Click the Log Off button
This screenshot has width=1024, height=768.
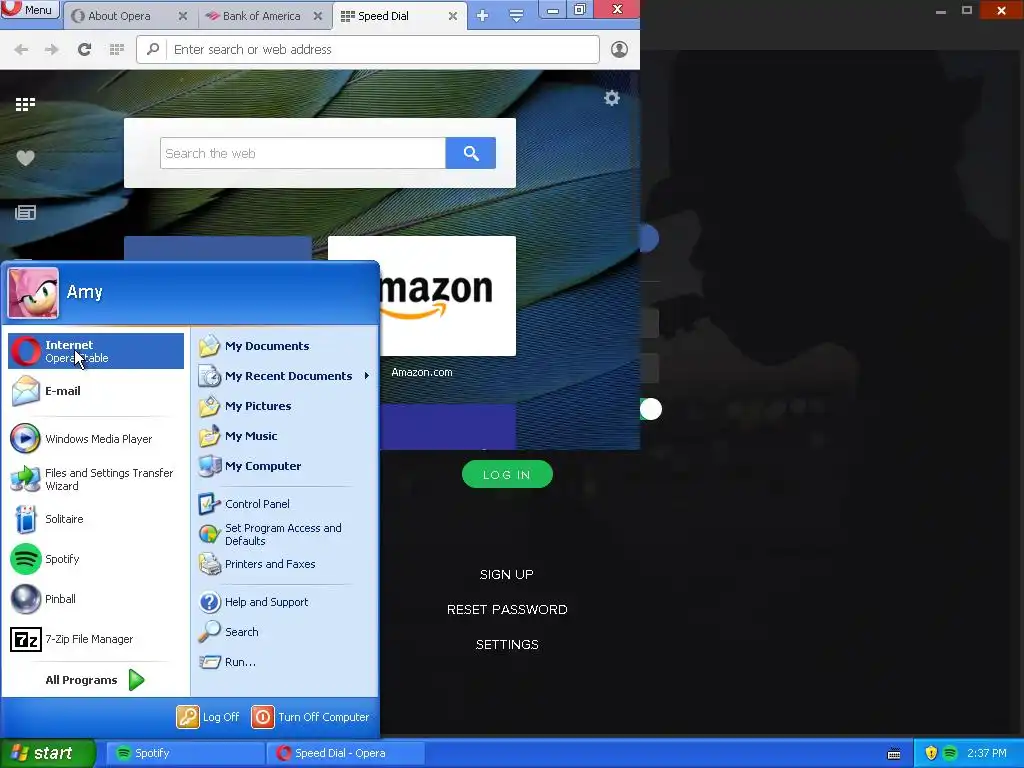tap(208, 717)
